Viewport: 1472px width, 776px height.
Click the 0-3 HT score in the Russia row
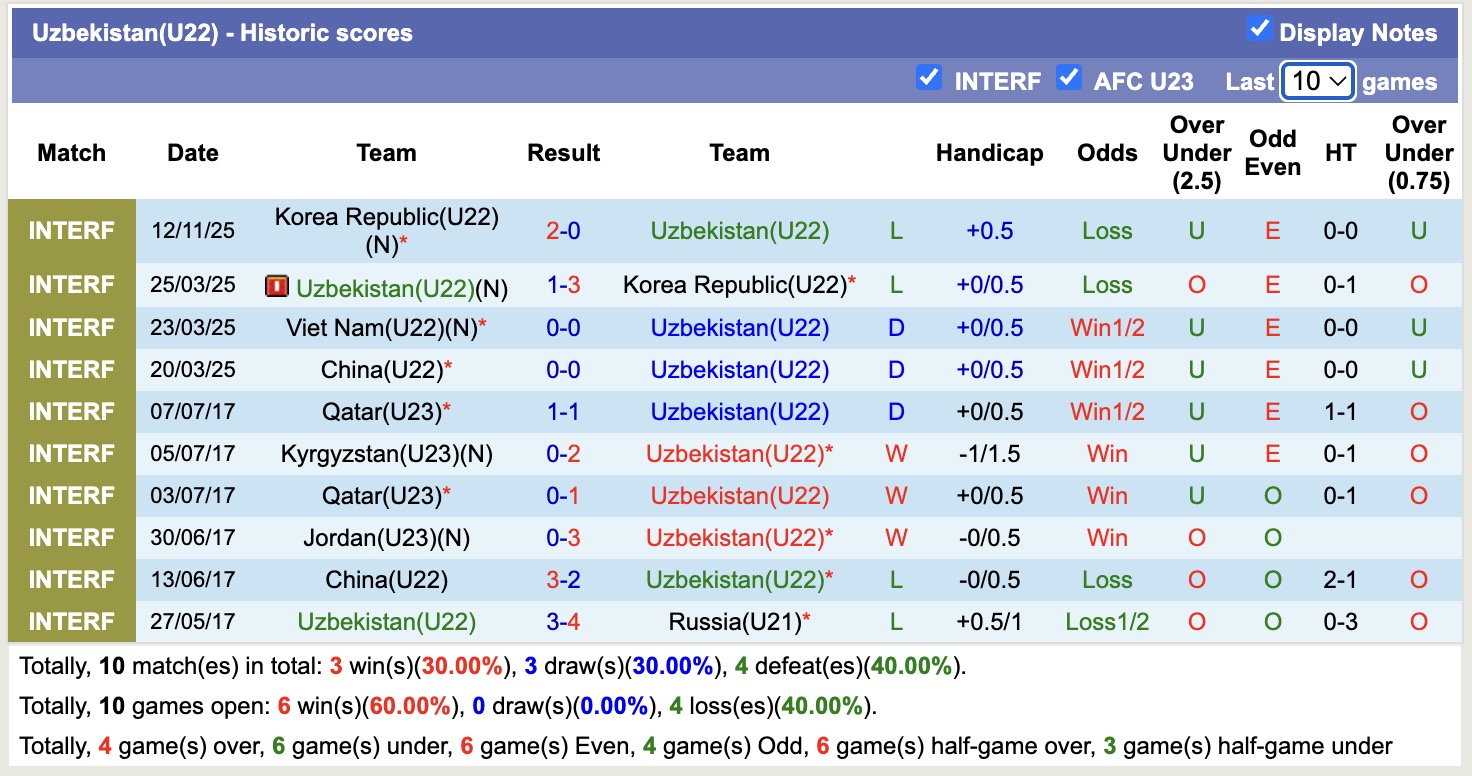click(x=1339, y=620)
